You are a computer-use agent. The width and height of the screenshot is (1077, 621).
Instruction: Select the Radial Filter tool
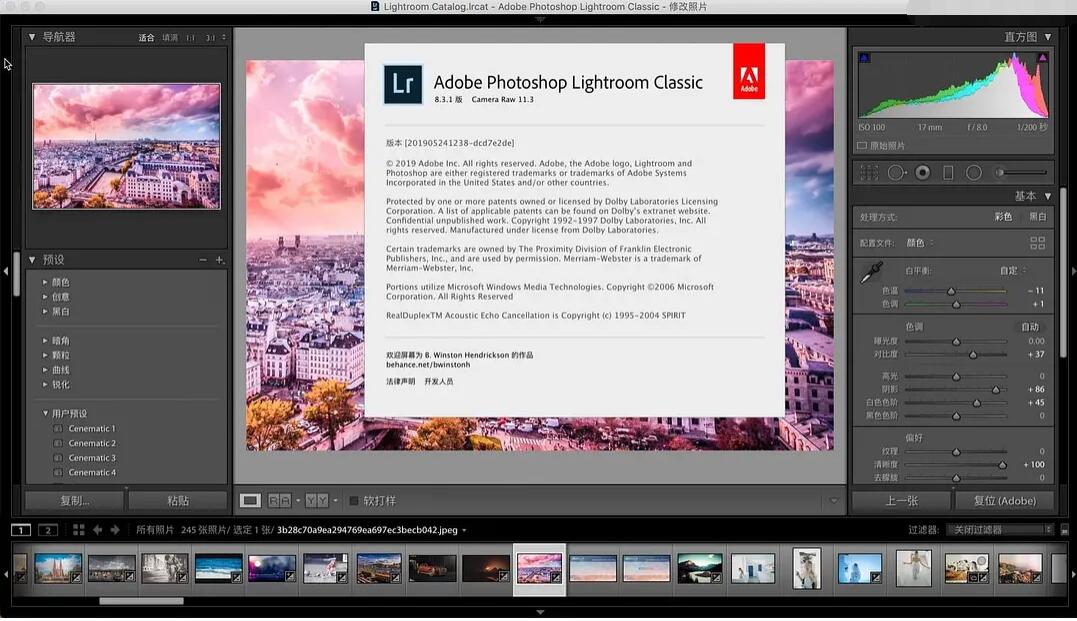(x=974, y=173)
